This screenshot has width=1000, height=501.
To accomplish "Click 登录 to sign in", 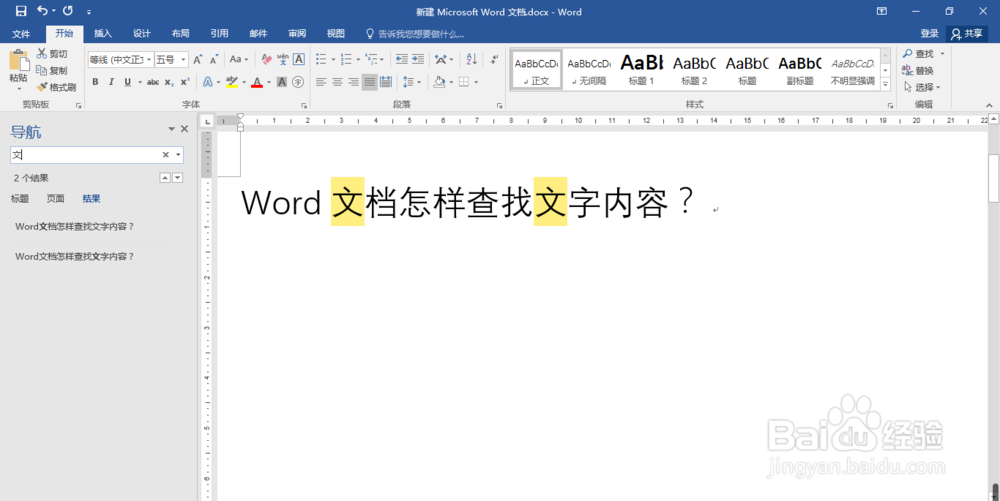I will [929, 34].
